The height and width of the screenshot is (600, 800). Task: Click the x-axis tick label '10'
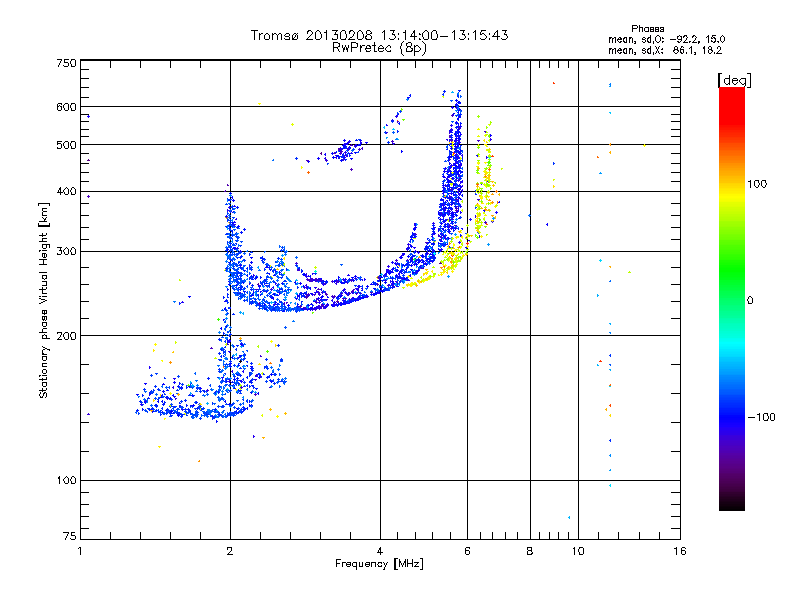click(x=578, y=551)
